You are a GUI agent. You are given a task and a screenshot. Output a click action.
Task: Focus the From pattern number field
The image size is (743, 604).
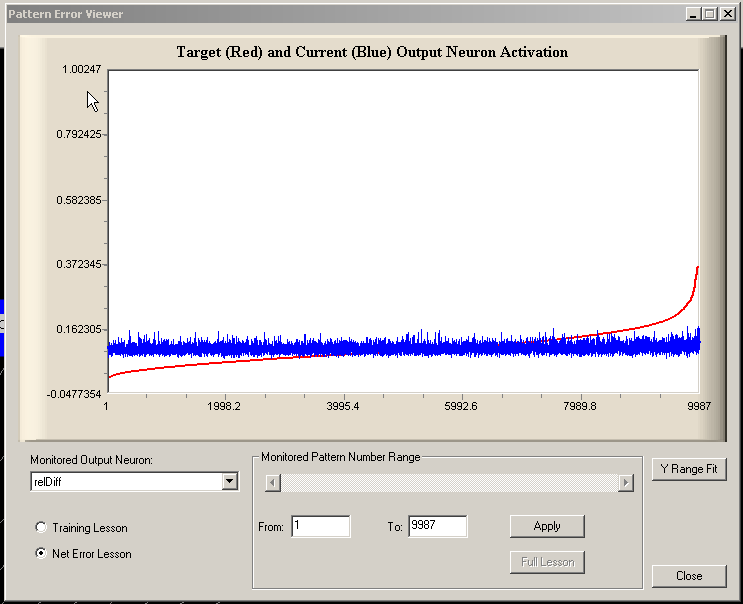[x=320, y=526]
